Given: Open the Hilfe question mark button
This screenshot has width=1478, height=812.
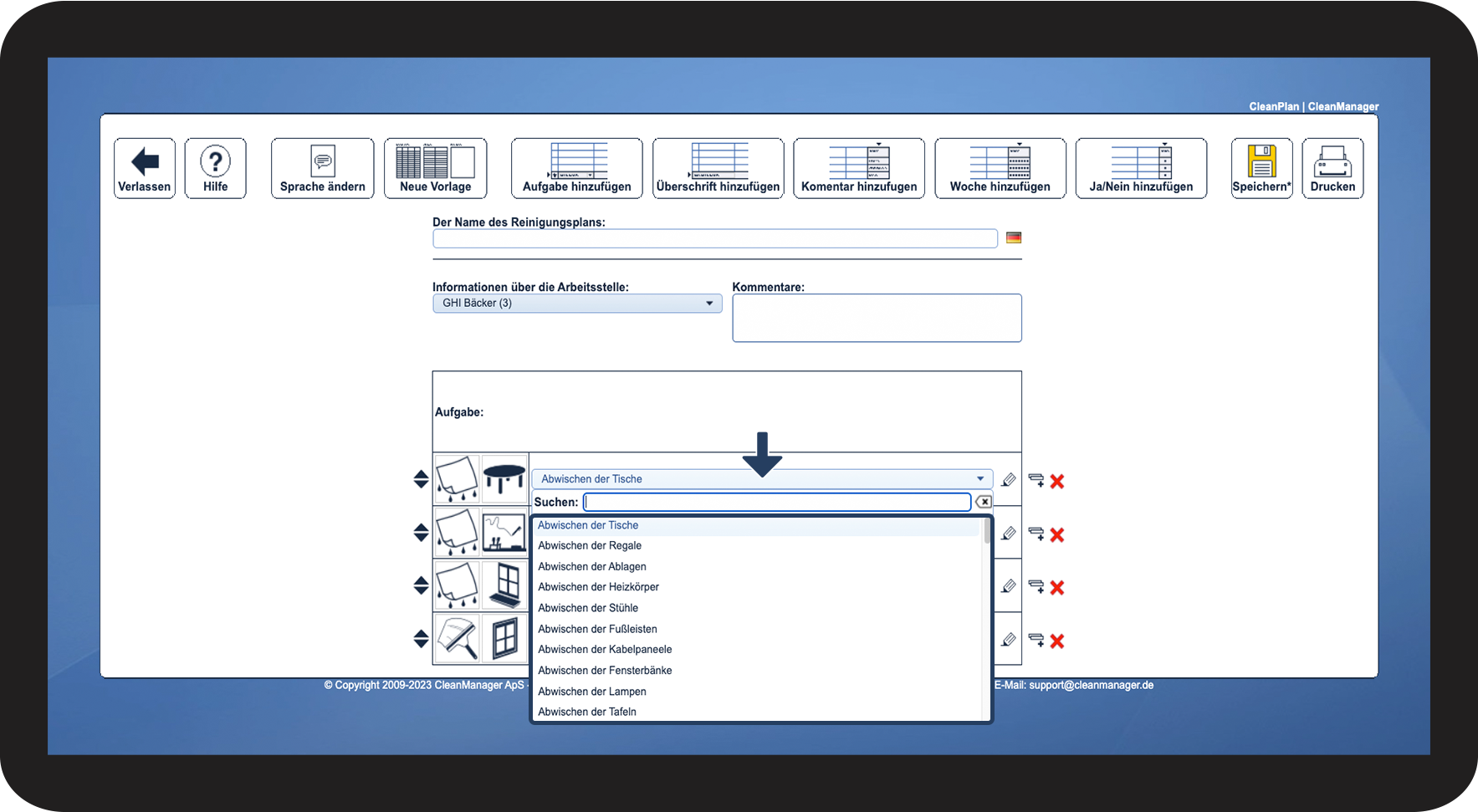Looking at the screenshot, I should coord(216,168).
